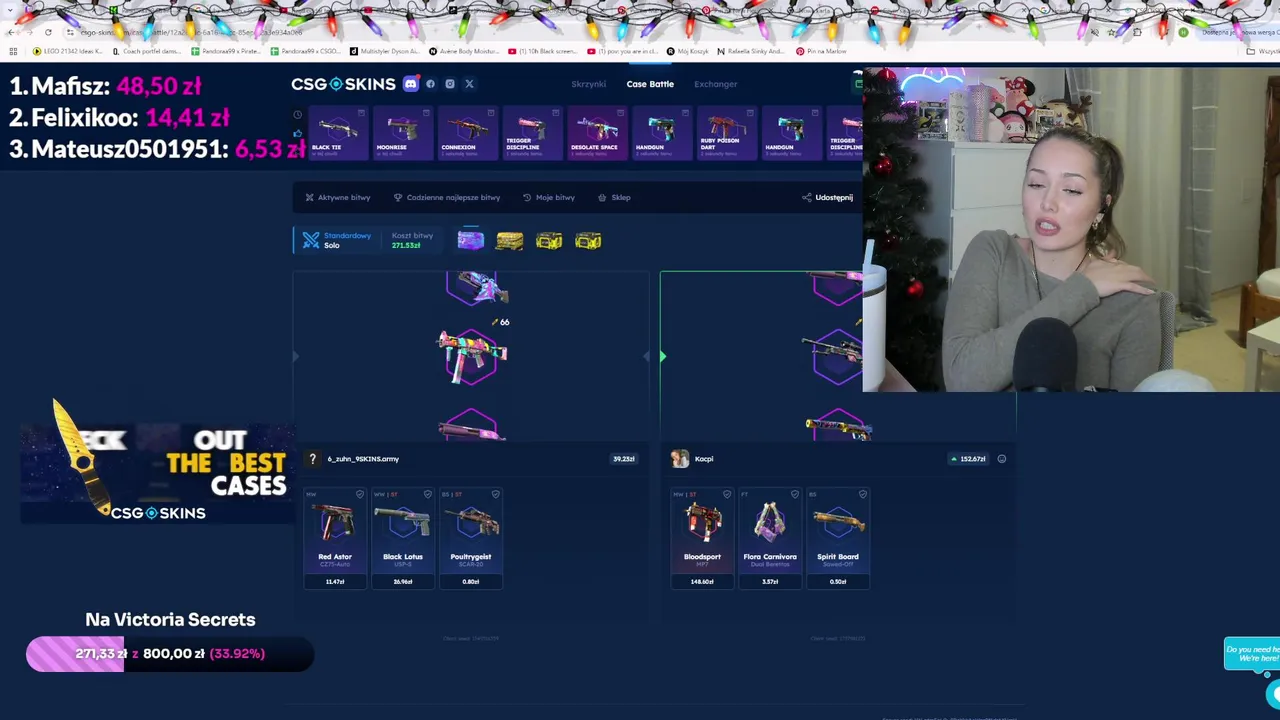Click the 39.23zł total badge
The image size is (1280, 720).
tap(623, 459)
